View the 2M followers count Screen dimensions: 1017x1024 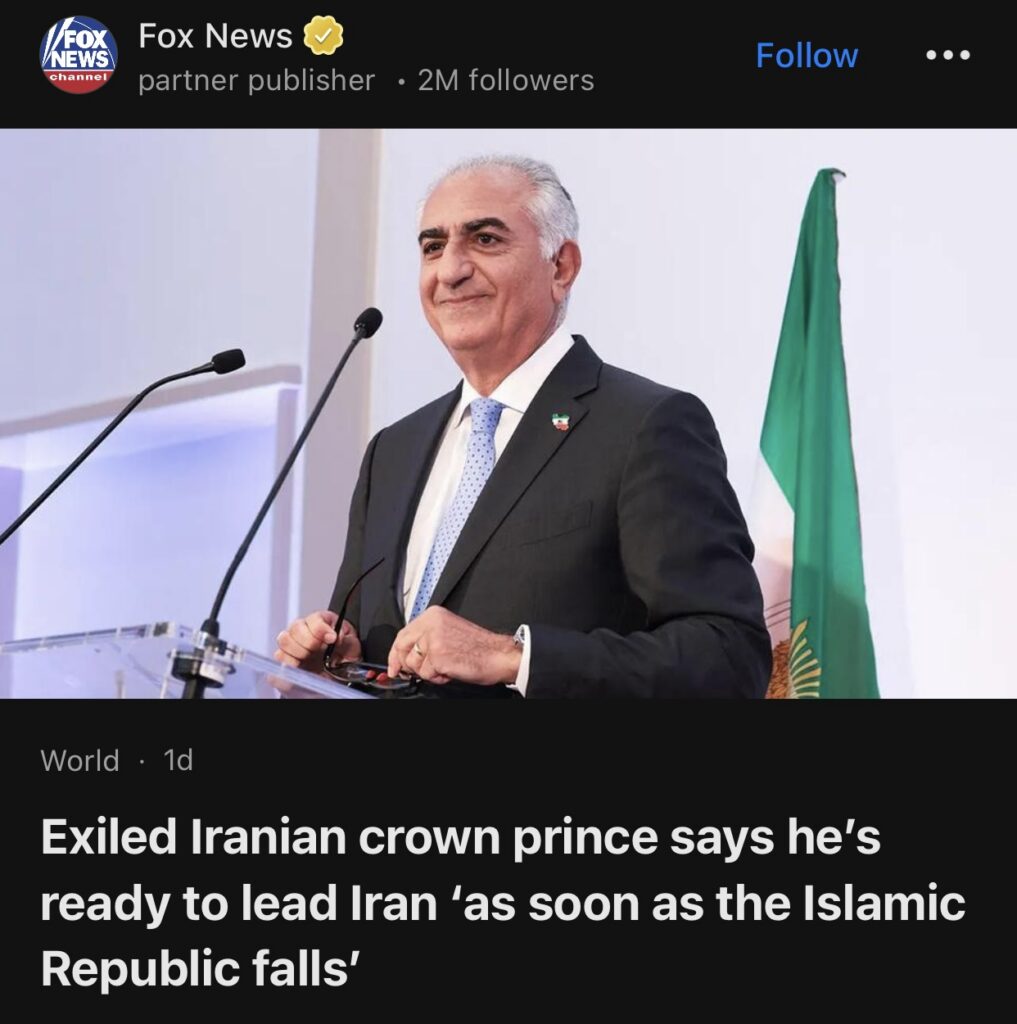[x=506, y=80]
